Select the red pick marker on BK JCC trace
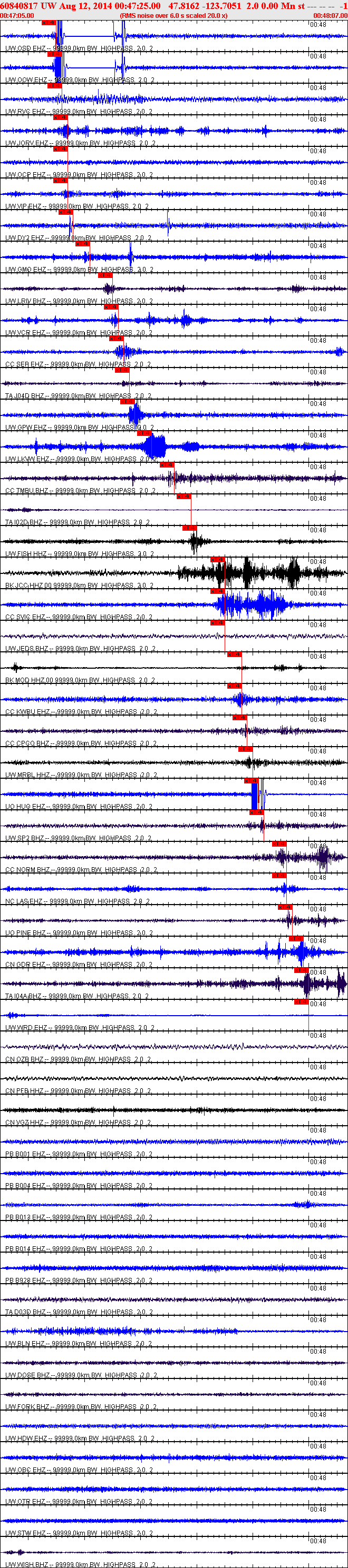This screenshot has height=1568, width=348. click(x=218, y=559)
